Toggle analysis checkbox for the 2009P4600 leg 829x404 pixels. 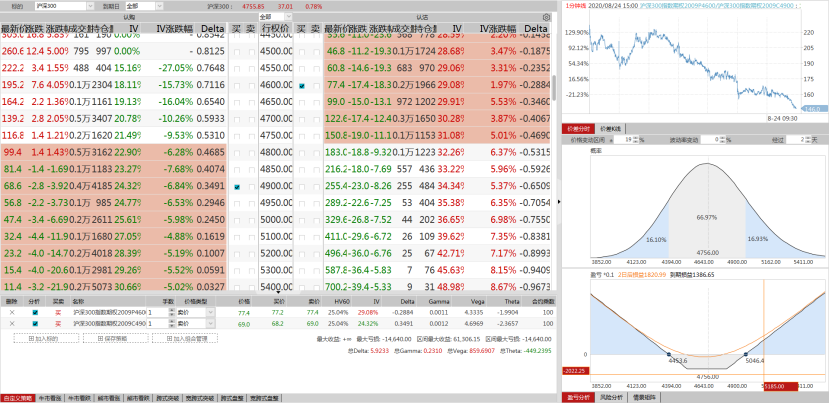[x=35, y=313]
